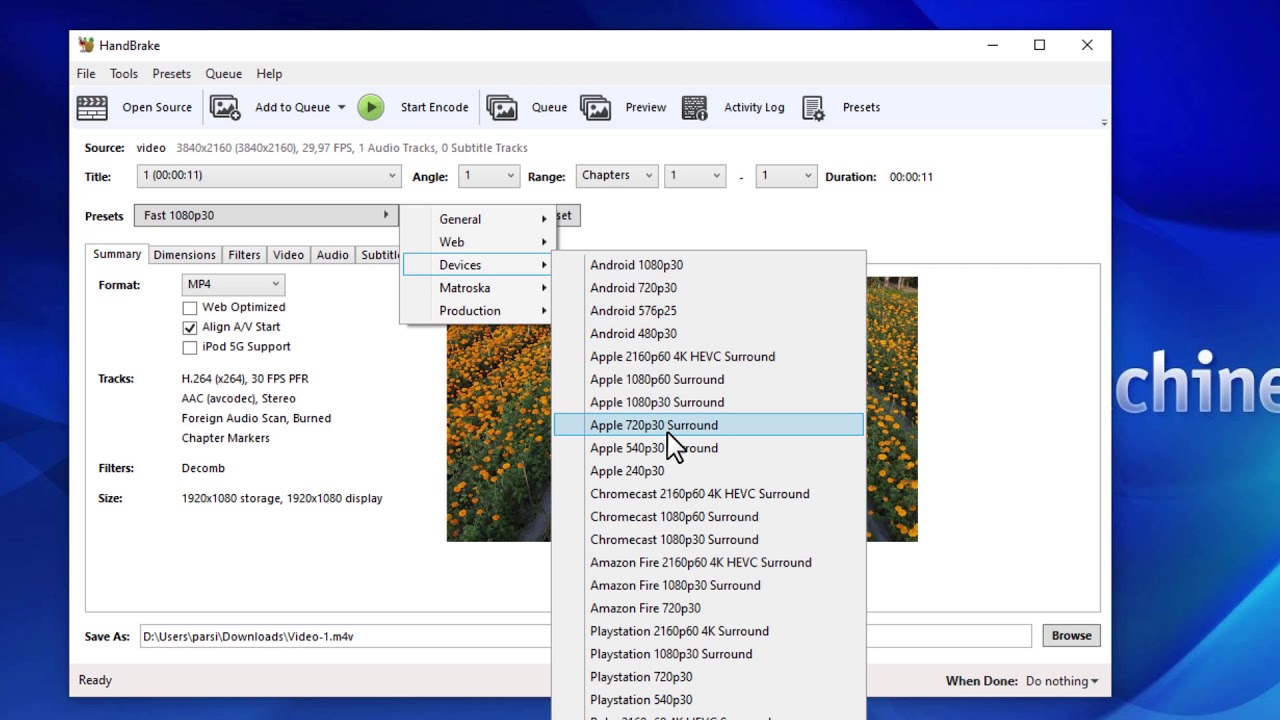Select Amazon Fire 1080p30 Surround preset
1280x720 pixels.
pyautogui.click(x=708, y=586)
